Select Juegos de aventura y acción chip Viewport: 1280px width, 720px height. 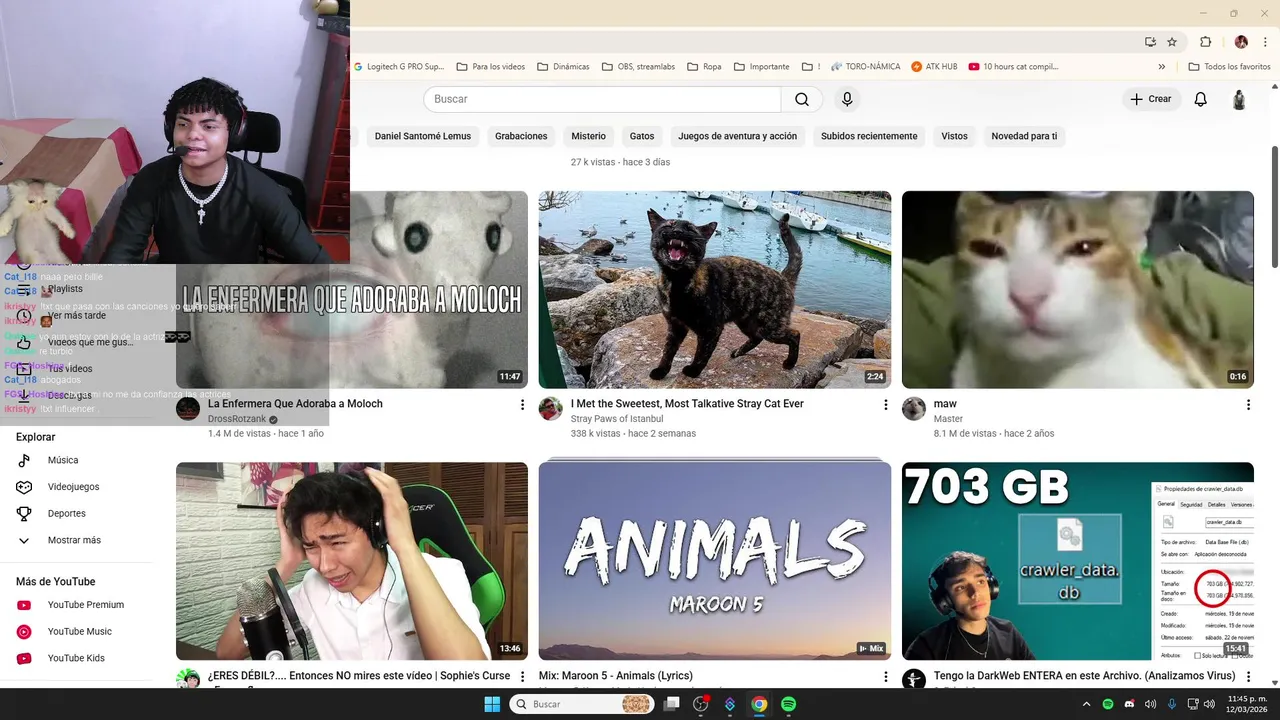(737, 136)
